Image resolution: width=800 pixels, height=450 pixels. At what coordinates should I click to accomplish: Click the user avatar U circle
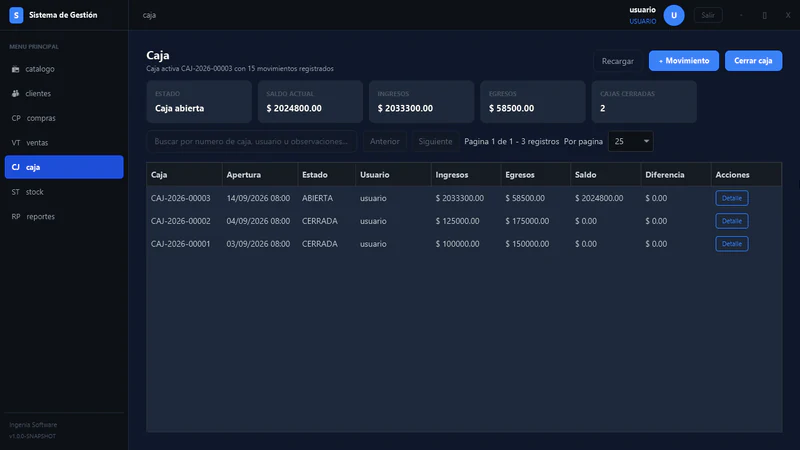click(x=673, y=15)
